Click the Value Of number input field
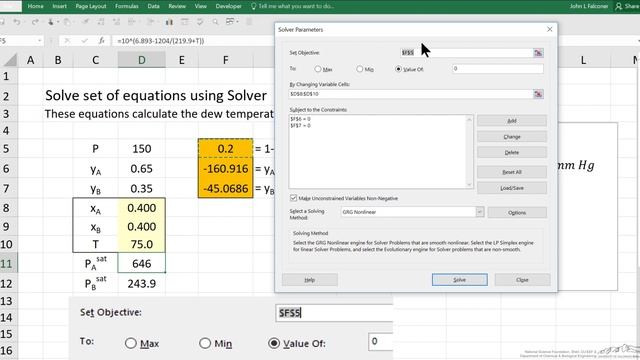640x360 pixels. tap(498, 69)
